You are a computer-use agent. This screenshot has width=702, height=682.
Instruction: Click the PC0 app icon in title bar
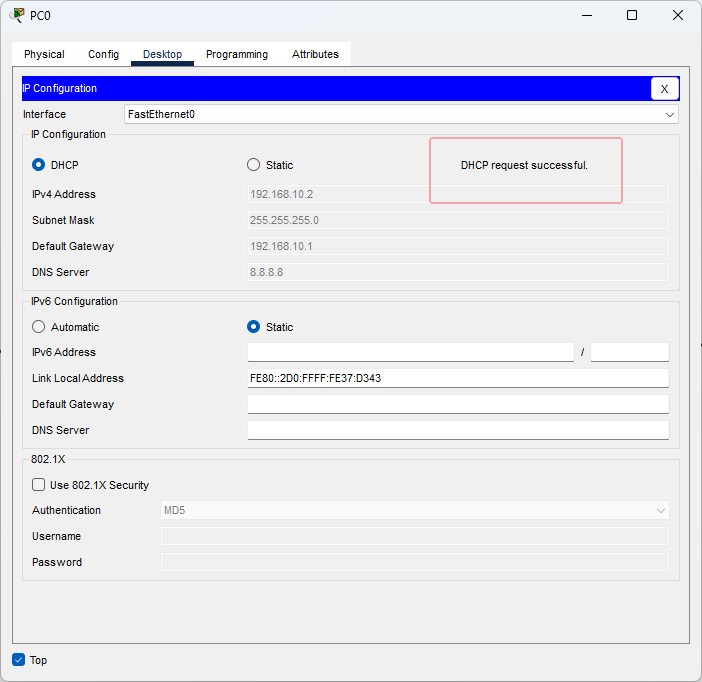point(17,15)
